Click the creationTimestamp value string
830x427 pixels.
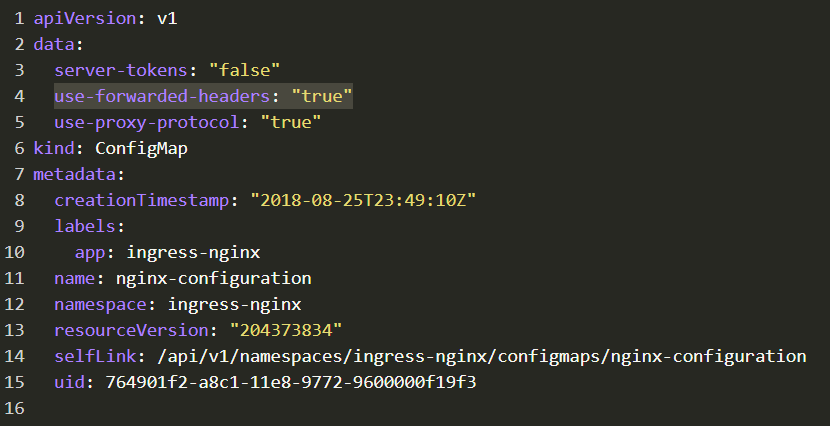pyautogui.click(x=363, y=200)
